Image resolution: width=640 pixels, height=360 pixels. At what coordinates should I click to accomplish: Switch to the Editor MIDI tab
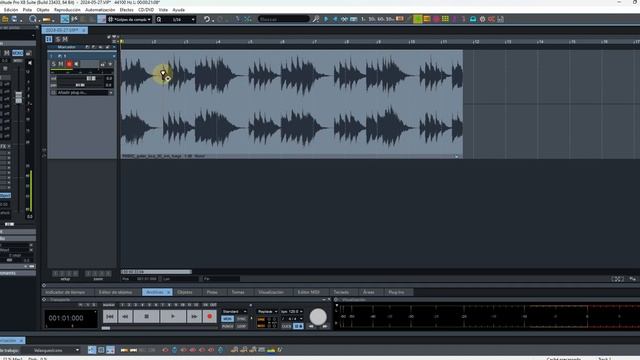click(x=309, y=292)
